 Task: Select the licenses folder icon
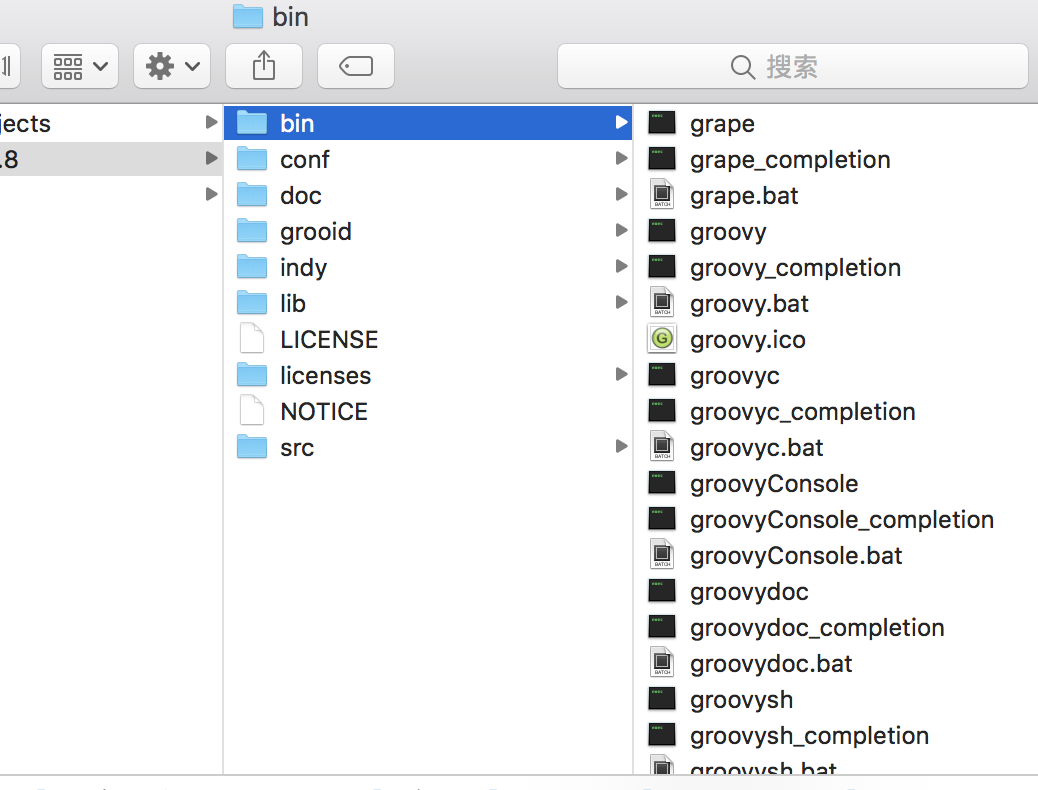point(252,375)
